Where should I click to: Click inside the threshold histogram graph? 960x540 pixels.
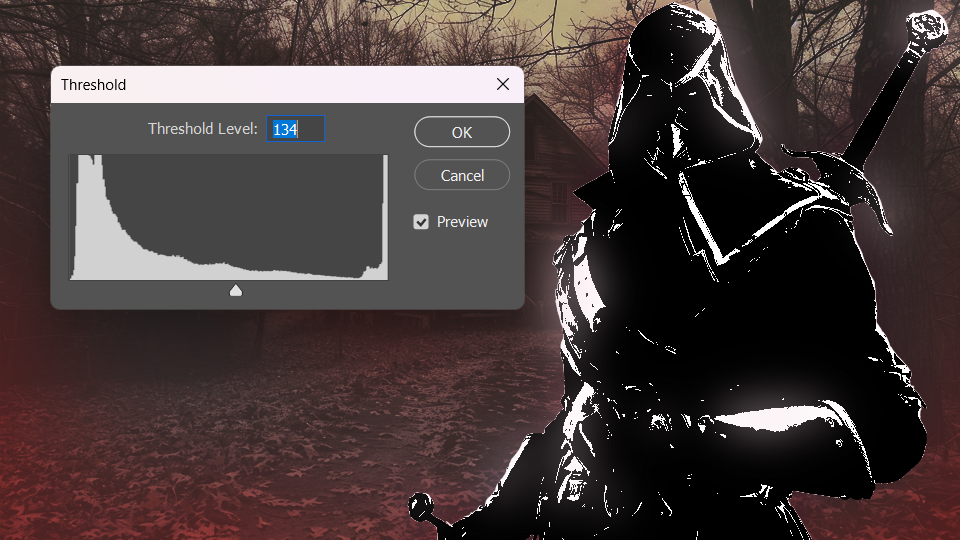(x=228, y=217)
